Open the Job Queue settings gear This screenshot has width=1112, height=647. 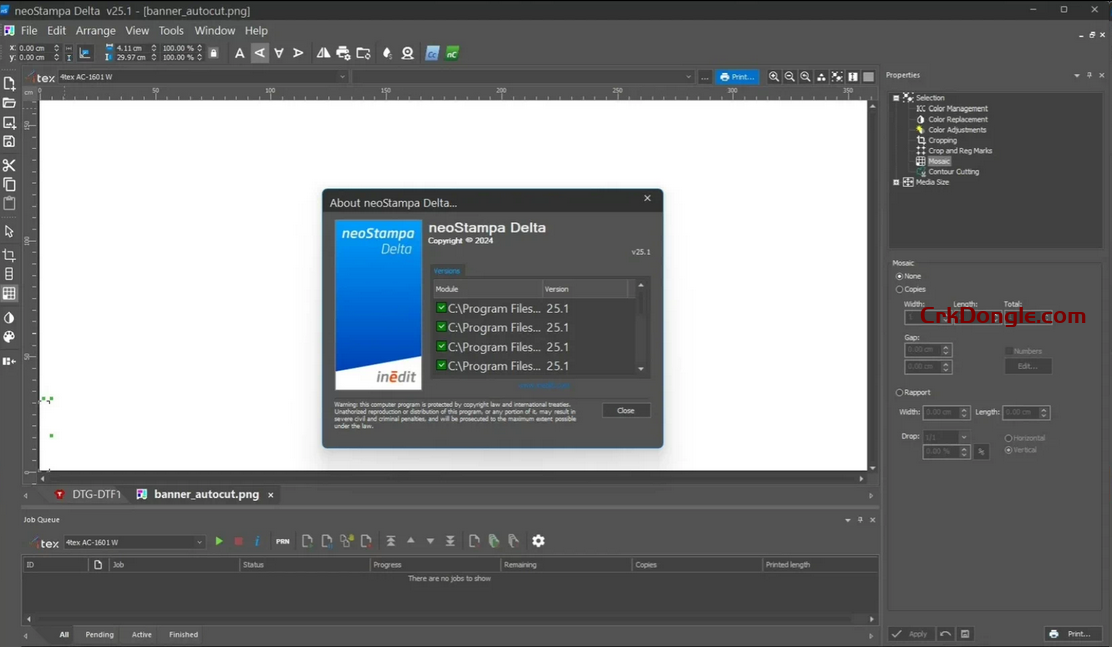[x=538, y=540]
